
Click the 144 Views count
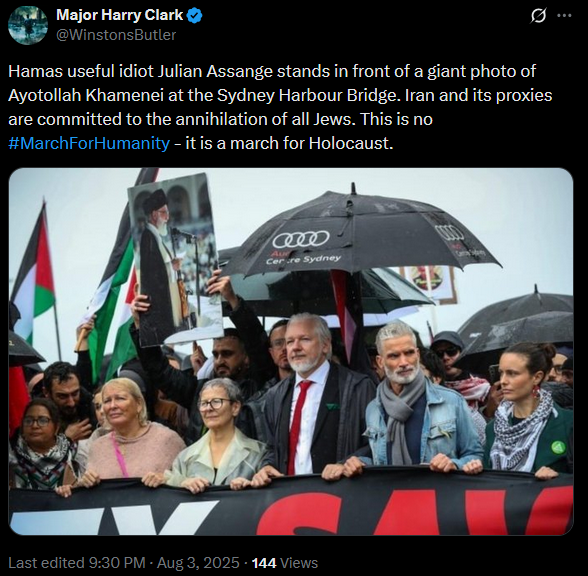[285, 563]
